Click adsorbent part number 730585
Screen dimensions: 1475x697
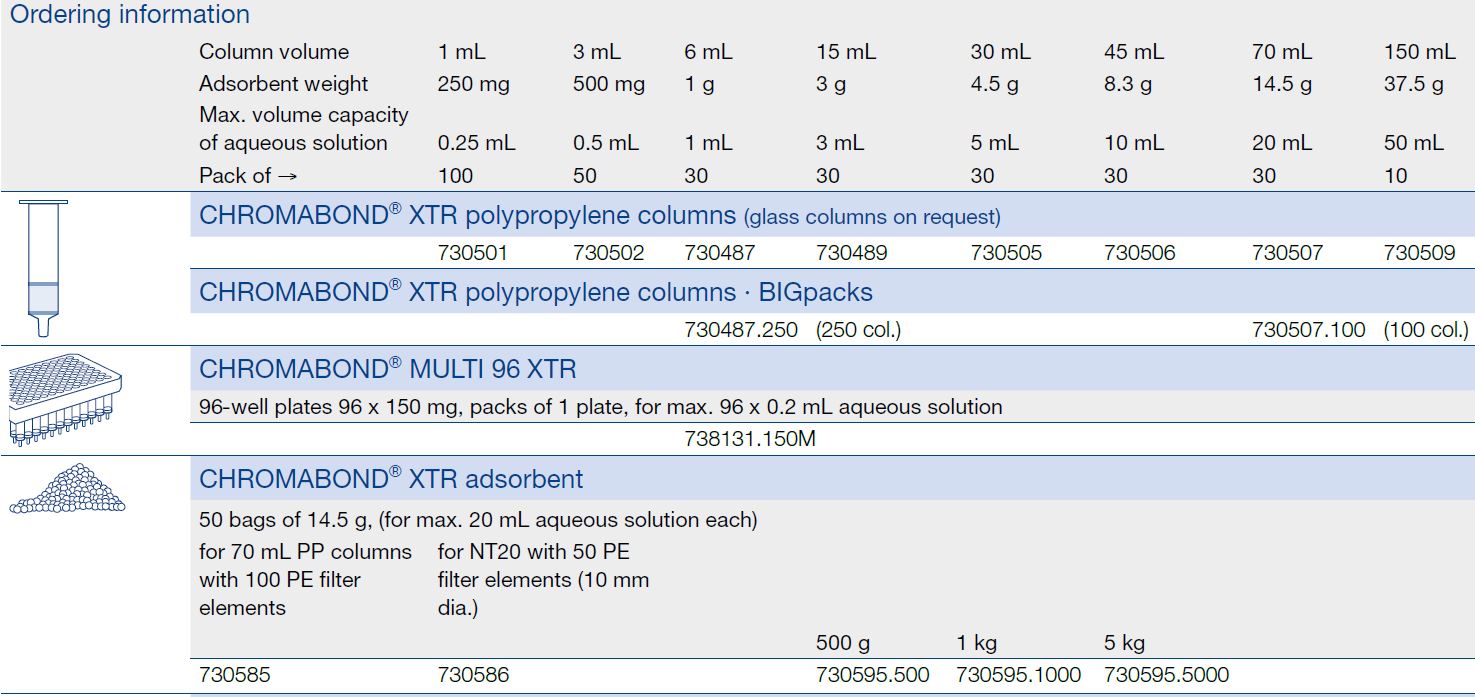point(235,675)
